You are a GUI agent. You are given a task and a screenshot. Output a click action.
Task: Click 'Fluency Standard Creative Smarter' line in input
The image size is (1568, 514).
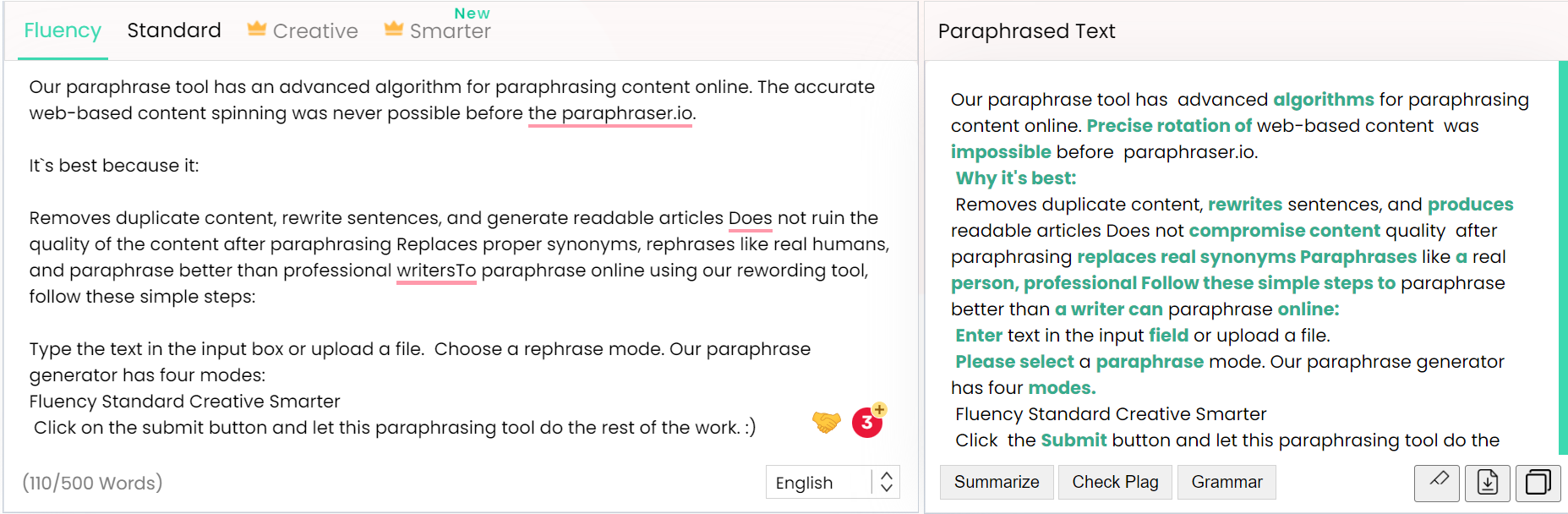point(184,402)
